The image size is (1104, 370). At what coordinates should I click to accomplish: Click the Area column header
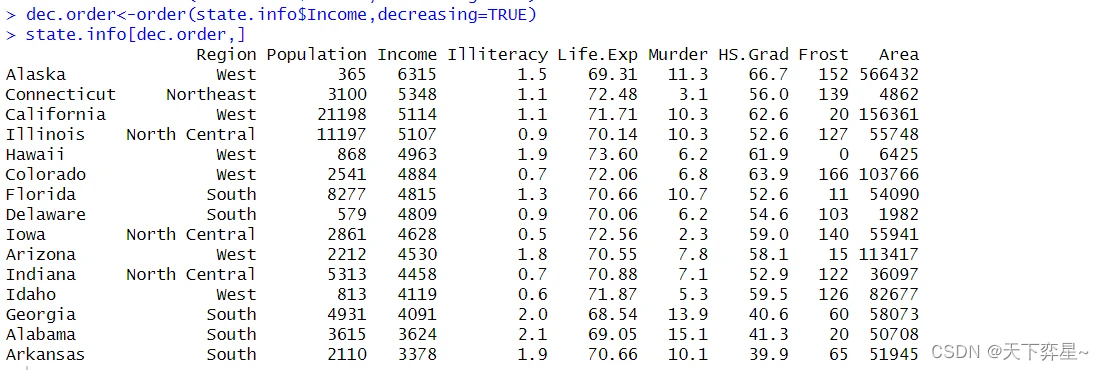click(x=899, y=55)
